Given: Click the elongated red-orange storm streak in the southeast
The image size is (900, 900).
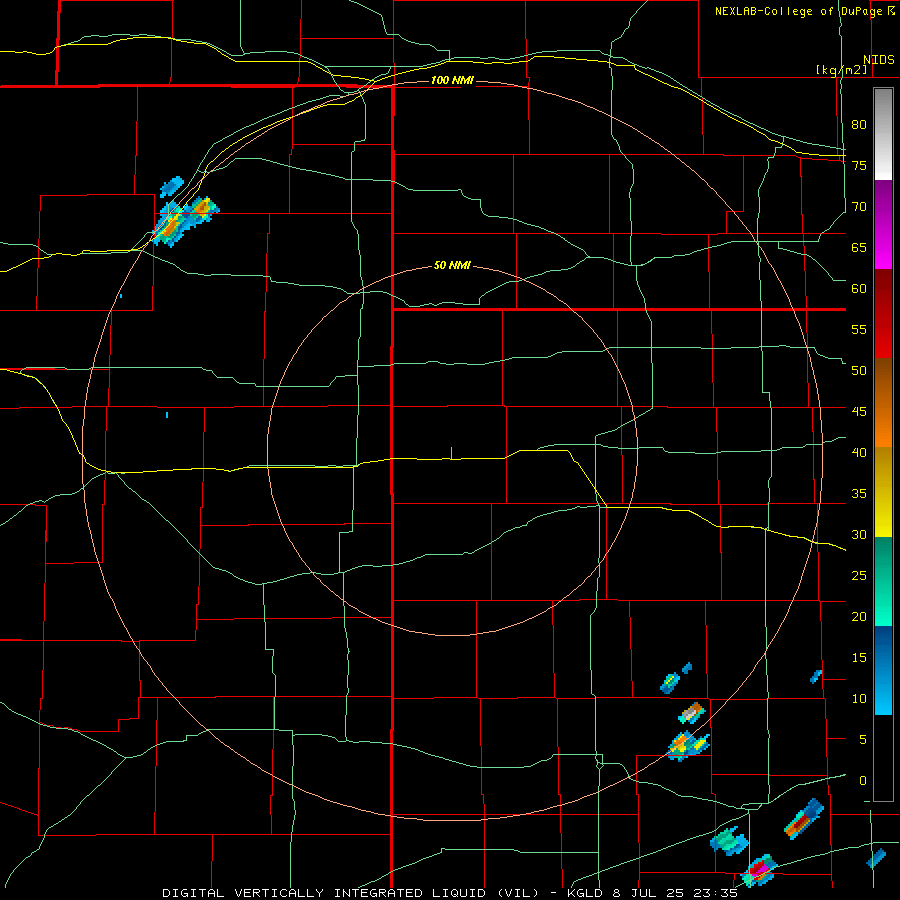Looking at the screenshot, I should click(804, 819).
